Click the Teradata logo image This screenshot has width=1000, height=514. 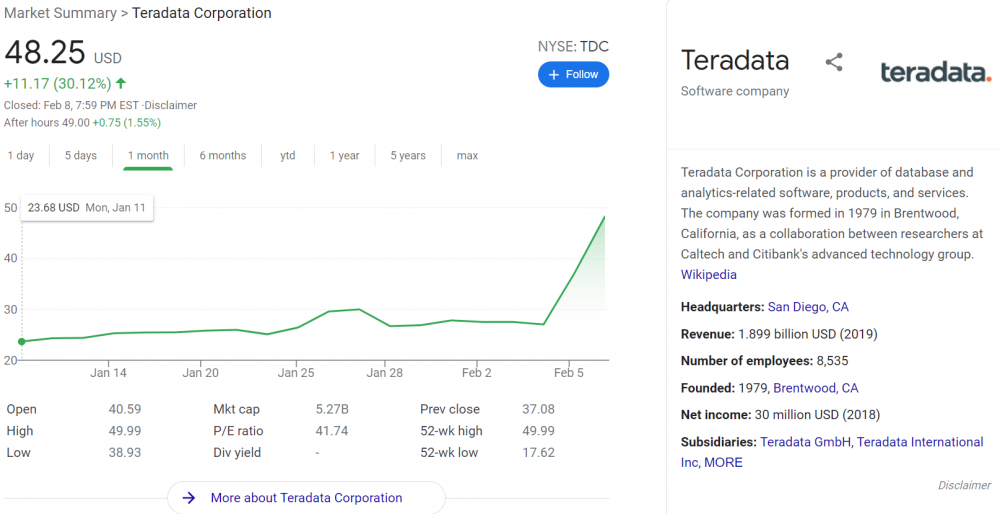coord(935,72)
